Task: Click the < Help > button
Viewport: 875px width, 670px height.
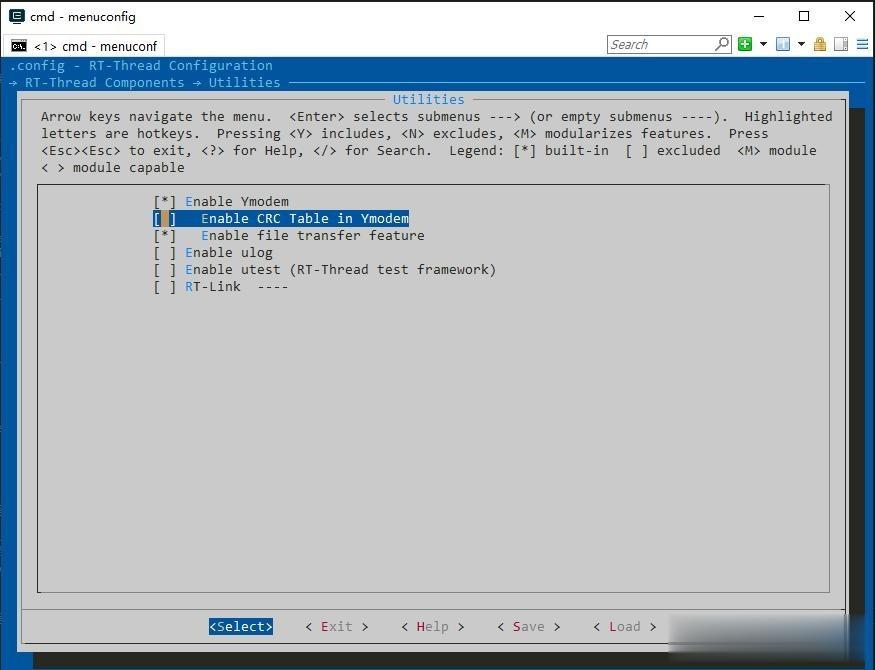Action: 432,626
